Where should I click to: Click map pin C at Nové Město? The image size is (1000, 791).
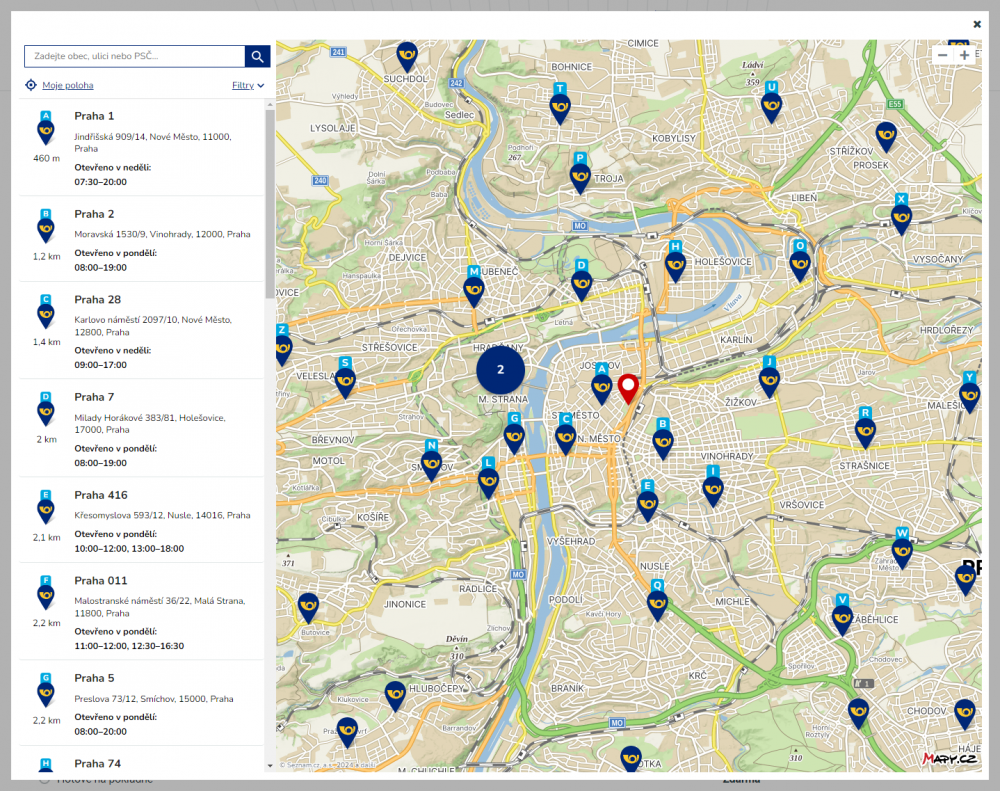click(x=566, y=434)
